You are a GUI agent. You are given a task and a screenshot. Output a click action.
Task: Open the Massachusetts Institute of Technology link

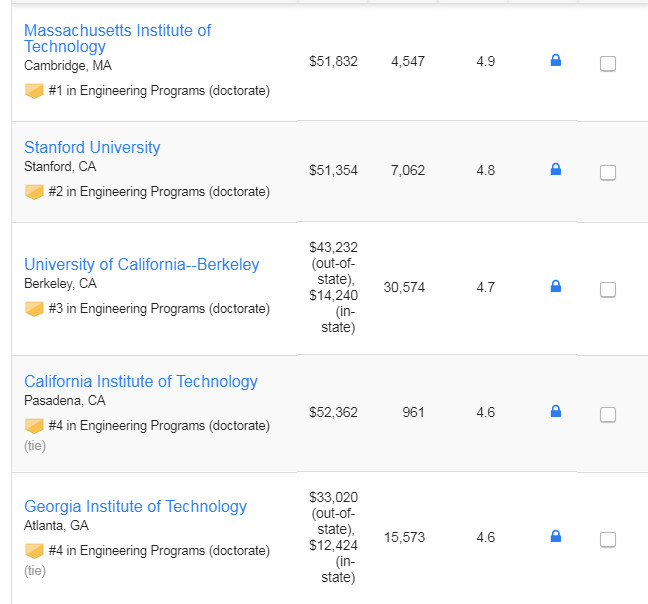pos(117,38)
